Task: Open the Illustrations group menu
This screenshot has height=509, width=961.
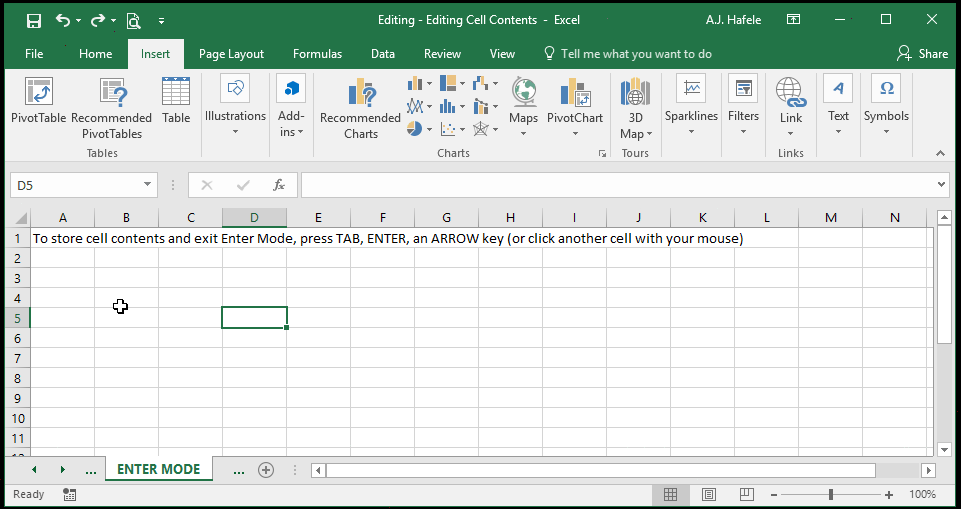Action: 235,105
